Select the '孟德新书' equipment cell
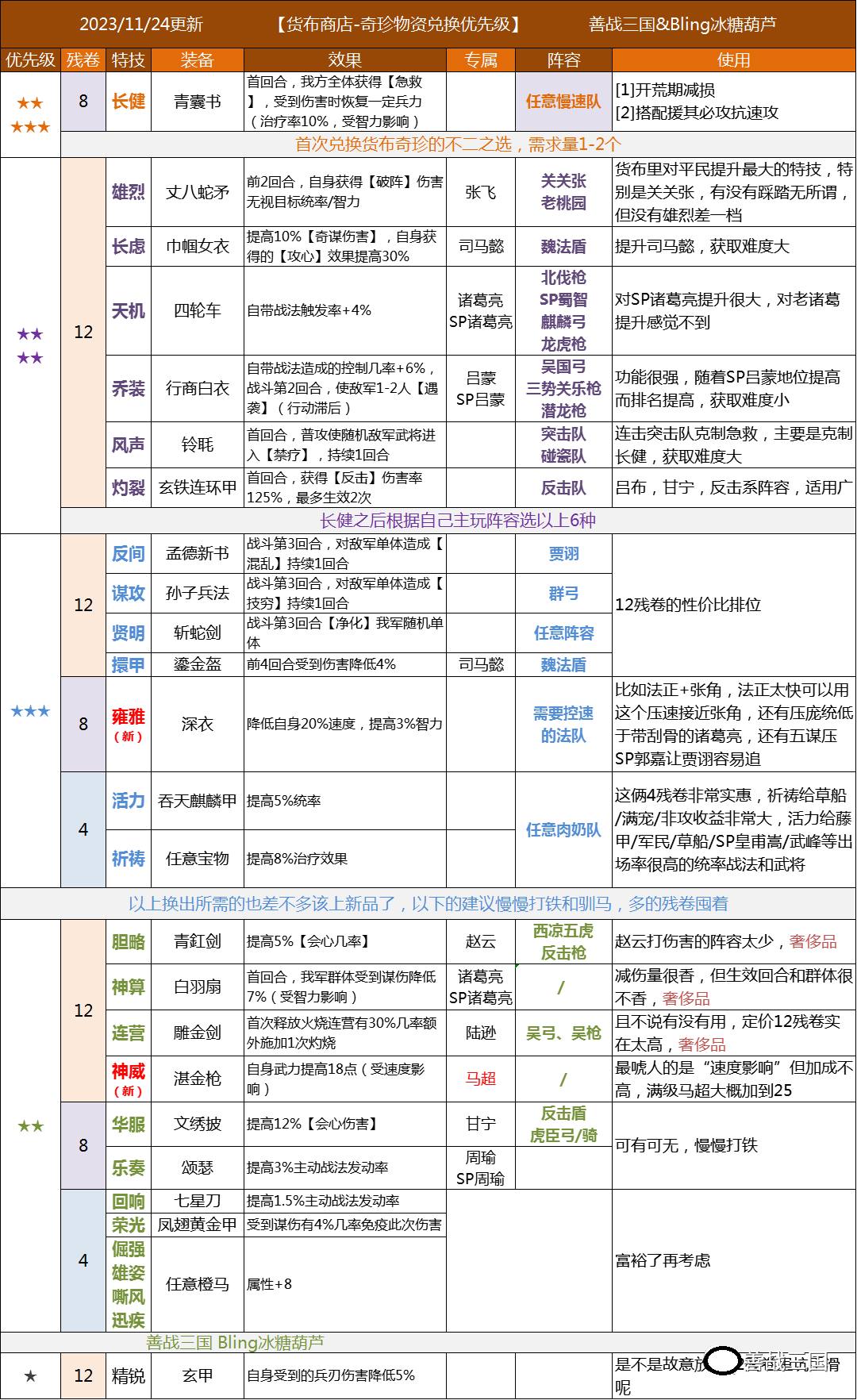 pyautogui.click(x=198, y=554)
